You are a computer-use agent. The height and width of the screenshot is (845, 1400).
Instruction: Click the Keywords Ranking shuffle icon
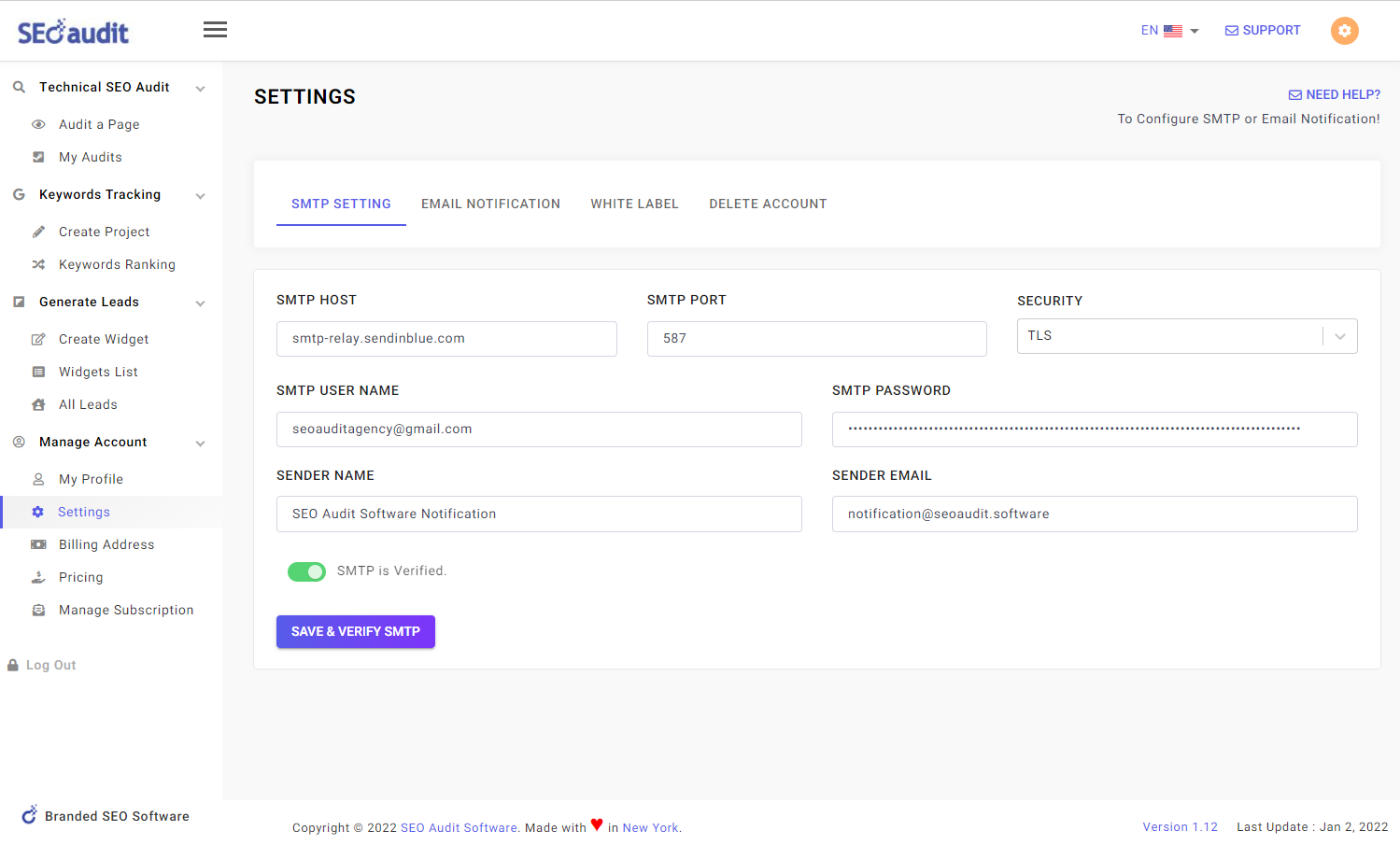[x=38, y=264]
